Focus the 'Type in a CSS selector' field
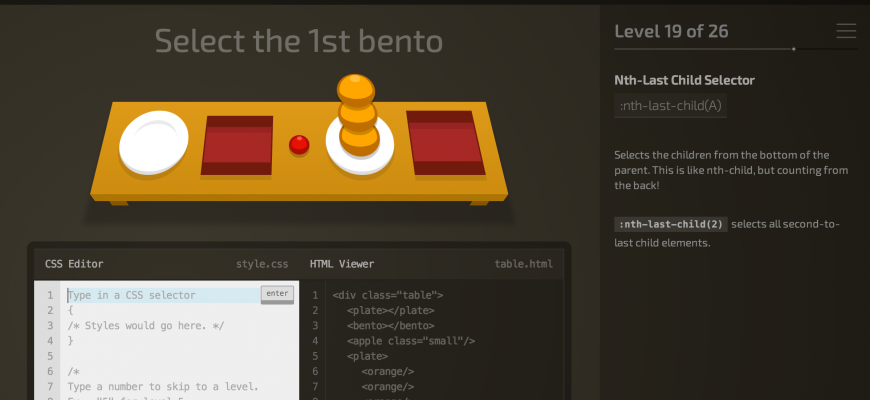The width and height of the screenshot is (870, 400). point(160,295)
